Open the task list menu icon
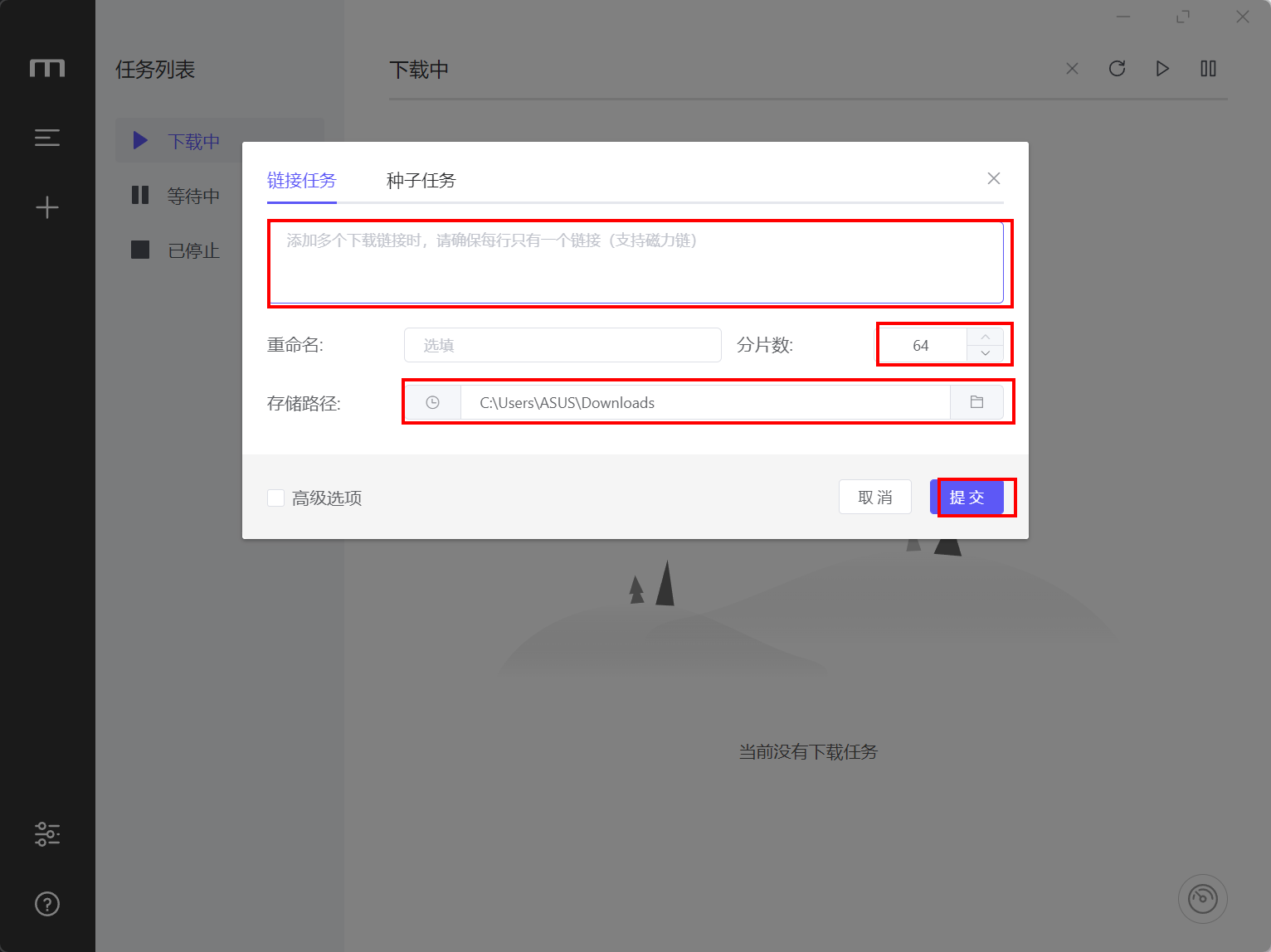The height and width of the screenshot is (952, 1271). [x=47, y=138]
